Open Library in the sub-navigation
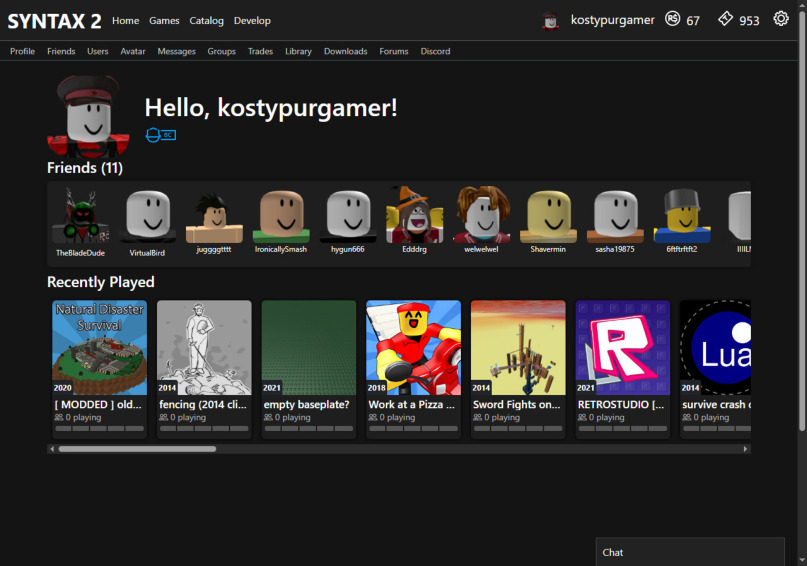 [x=299, y=51]
